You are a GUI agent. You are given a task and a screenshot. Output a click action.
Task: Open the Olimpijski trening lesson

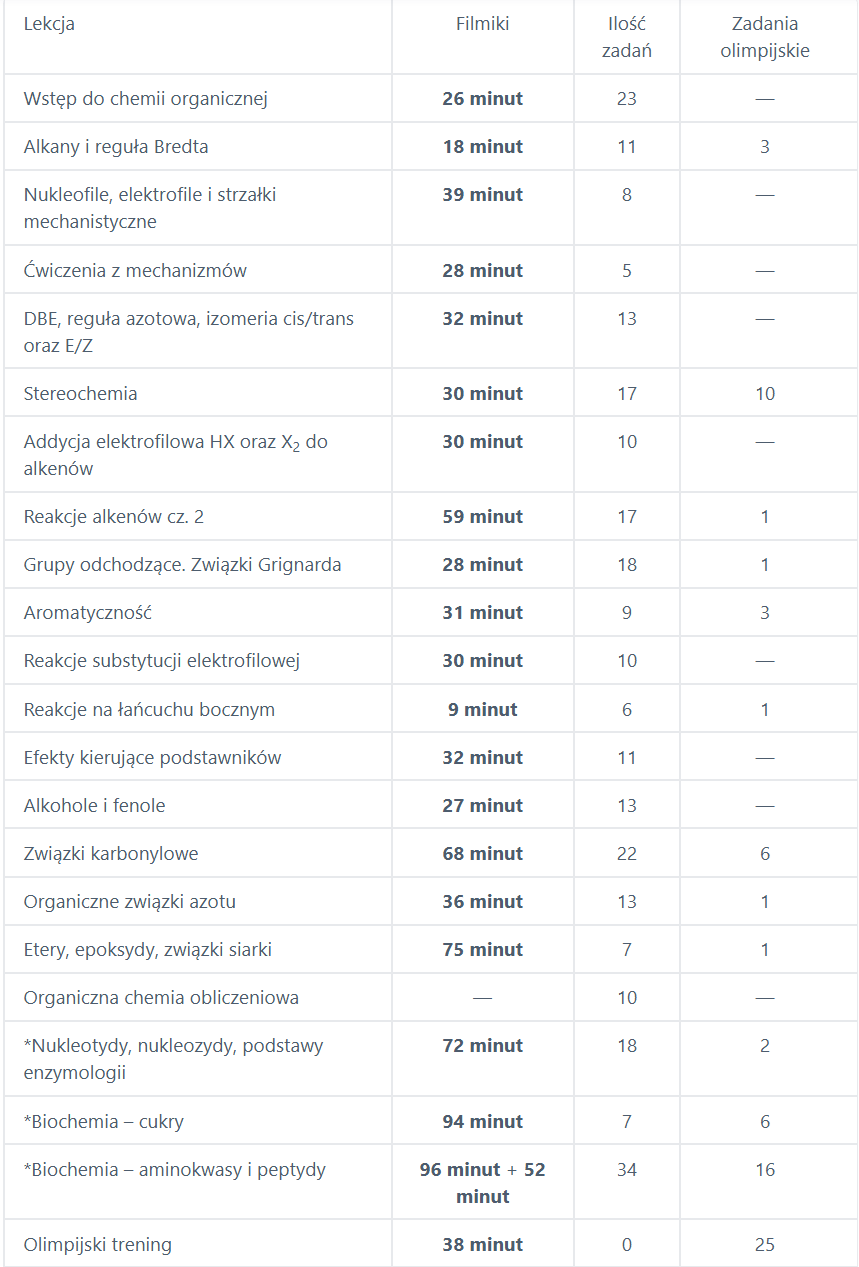[x=98, y=1245]
